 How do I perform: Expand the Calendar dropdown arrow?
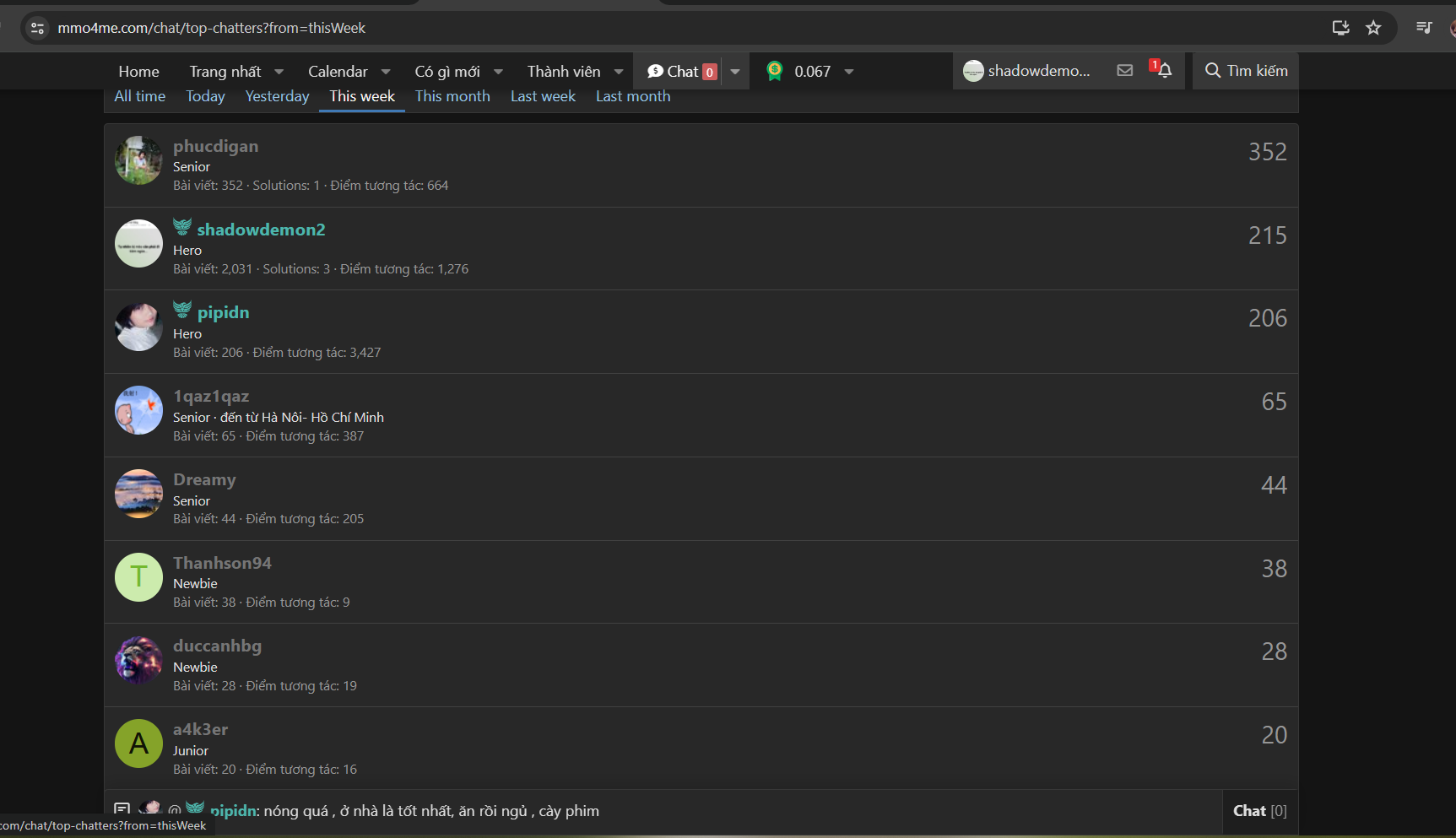[386, 72]
